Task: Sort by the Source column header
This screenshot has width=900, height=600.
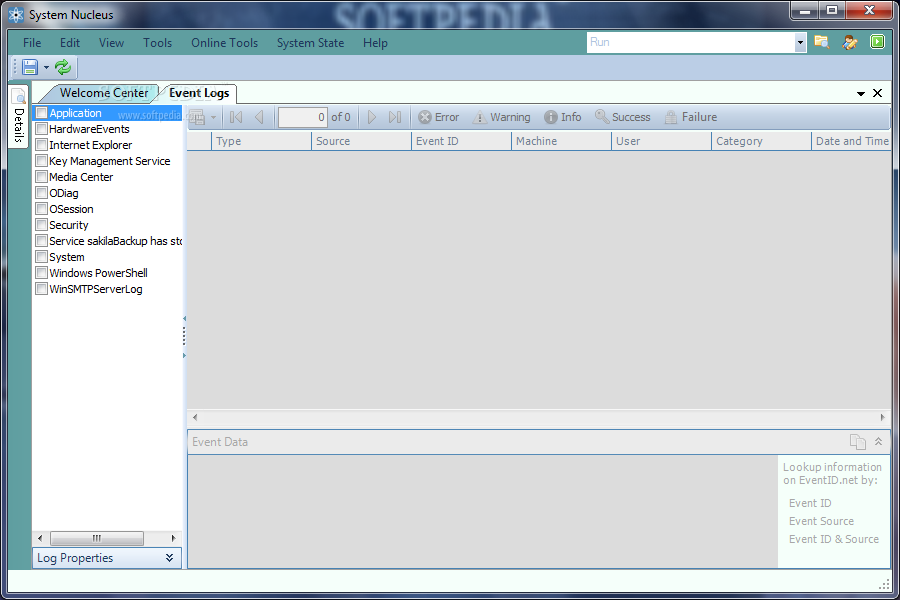Action: [362, 141]
